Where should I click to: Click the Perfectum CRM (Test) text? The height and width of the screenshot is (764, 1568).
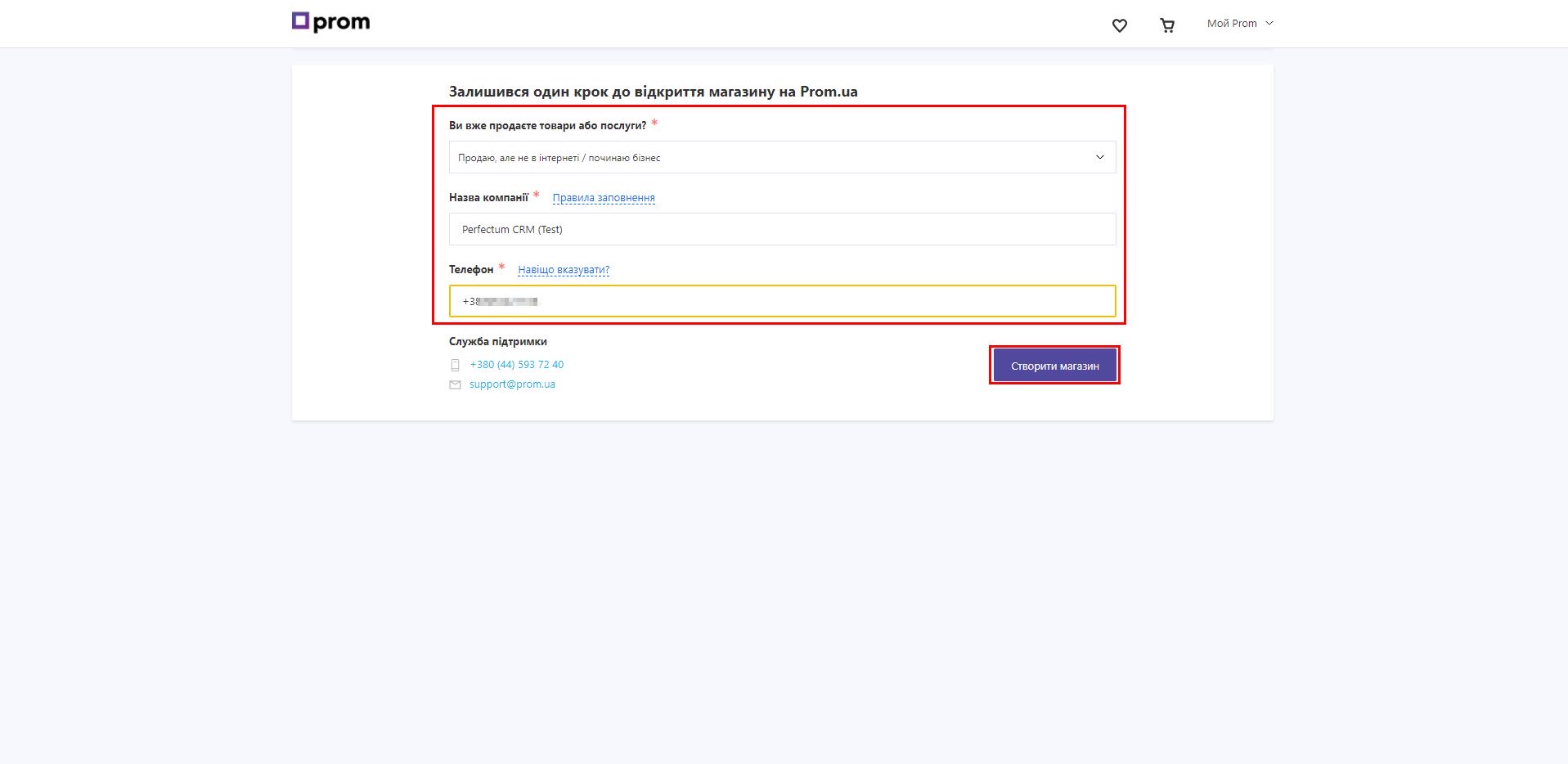coord(512,230)
